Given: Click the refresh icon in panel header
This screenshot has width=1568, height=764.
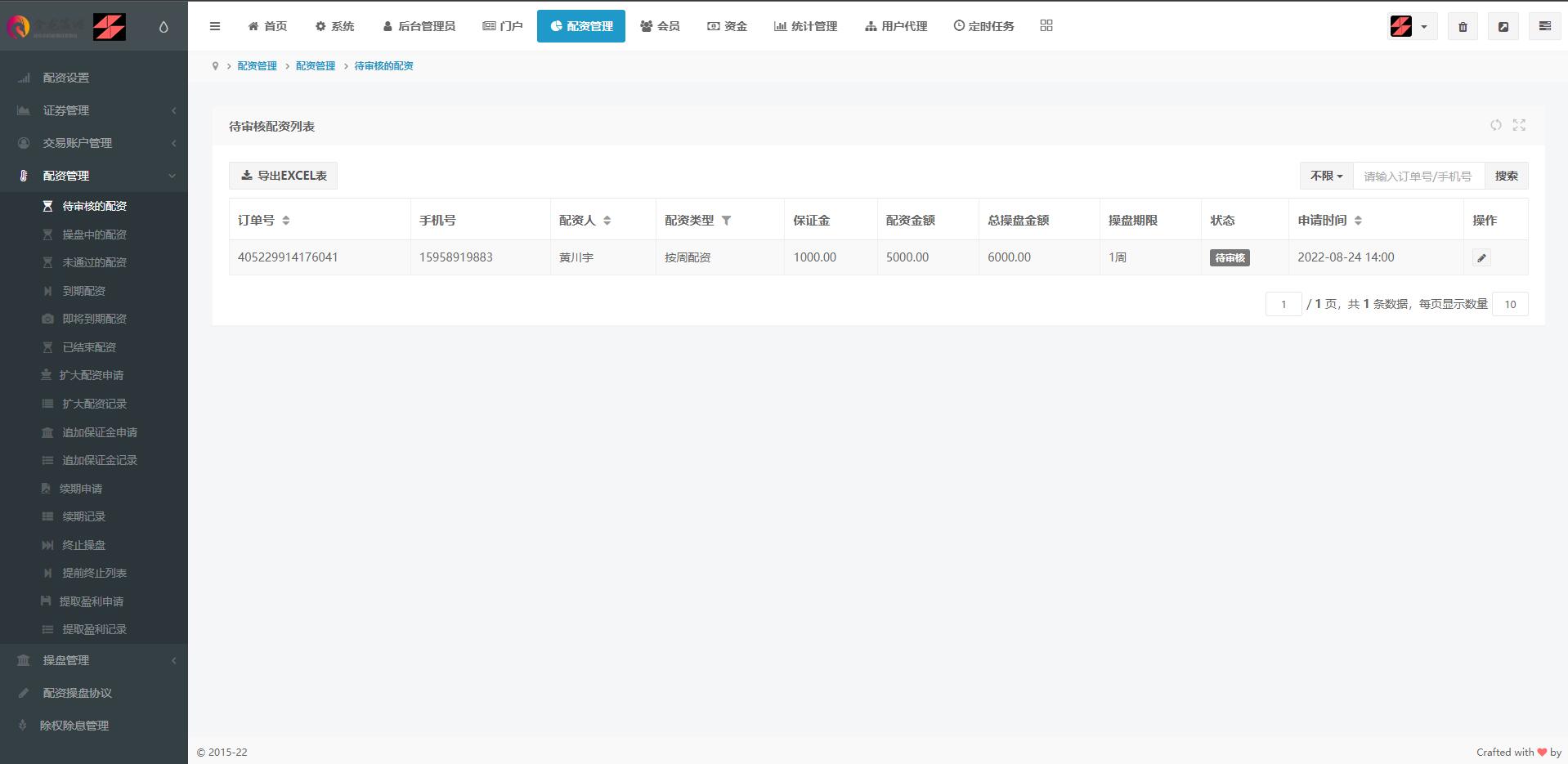Looking at the screenshot, I should point(1495,125).
